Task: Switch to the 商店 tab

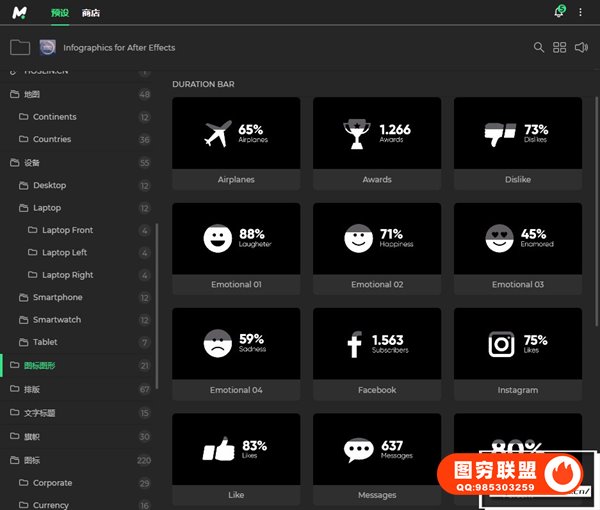Action: [x=91, y=13]
